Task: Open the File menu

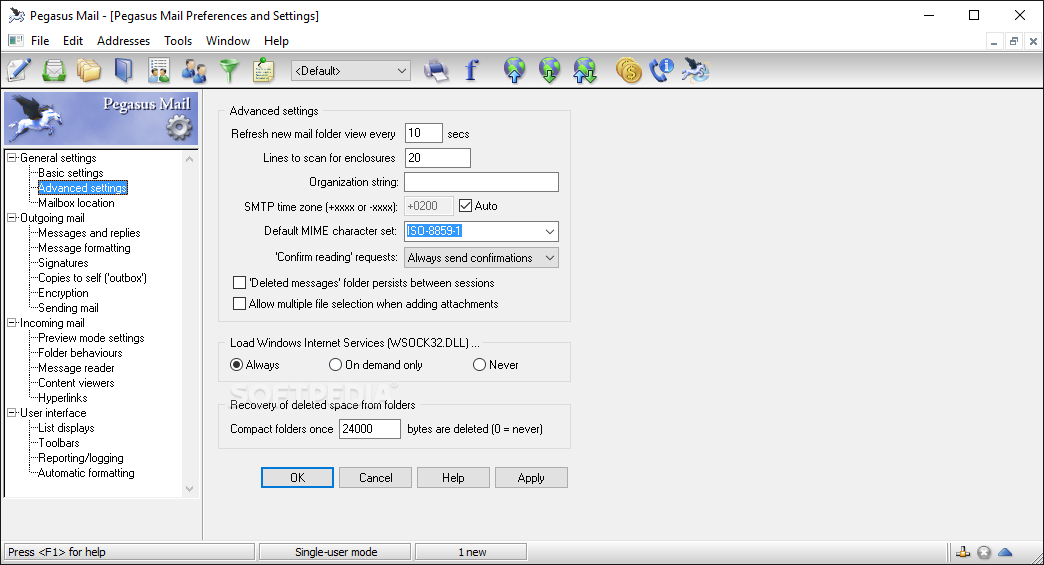Action: (40, 41)
